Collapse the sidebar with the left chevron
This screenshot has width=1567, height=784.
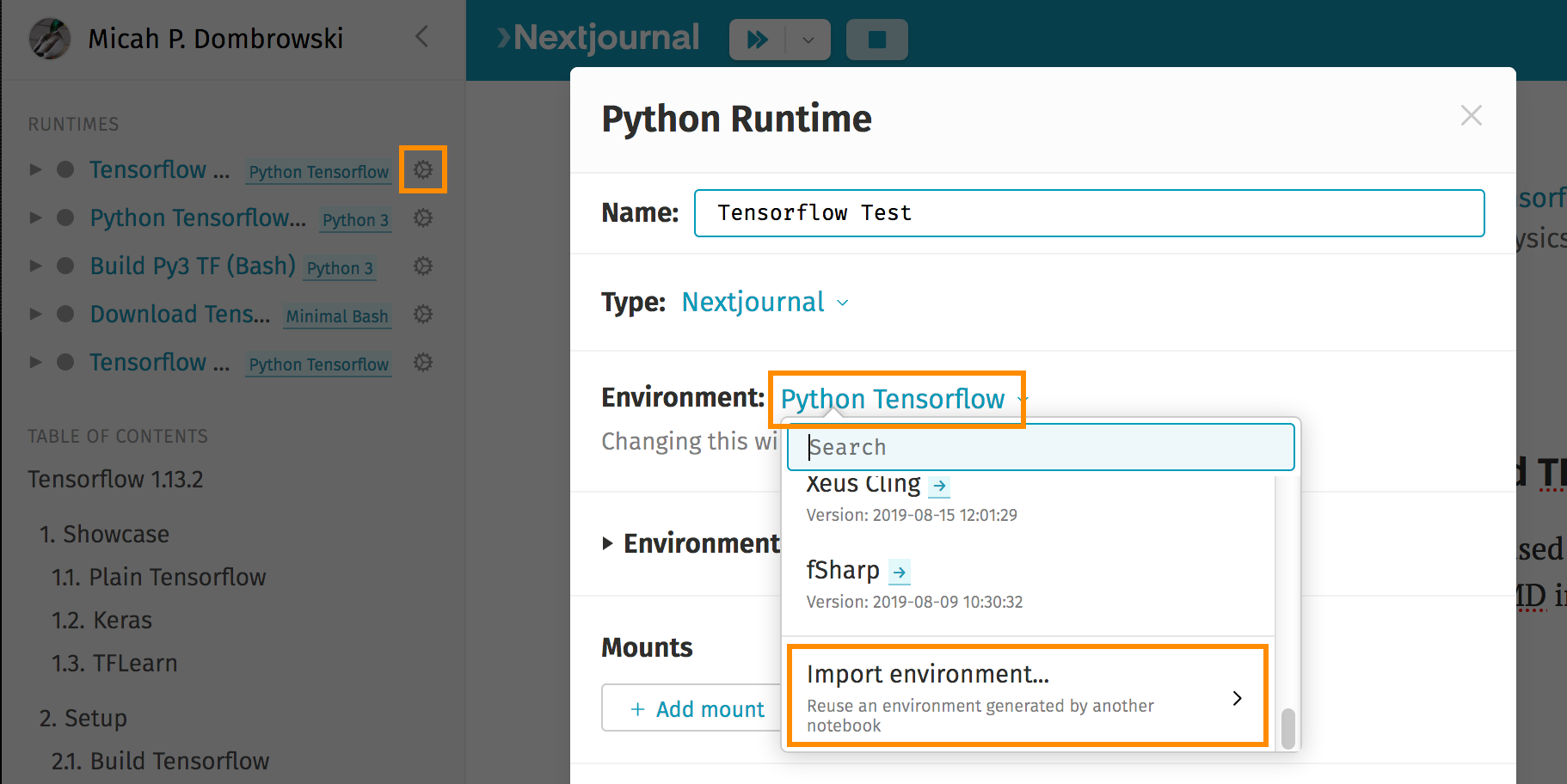point(421,36)
